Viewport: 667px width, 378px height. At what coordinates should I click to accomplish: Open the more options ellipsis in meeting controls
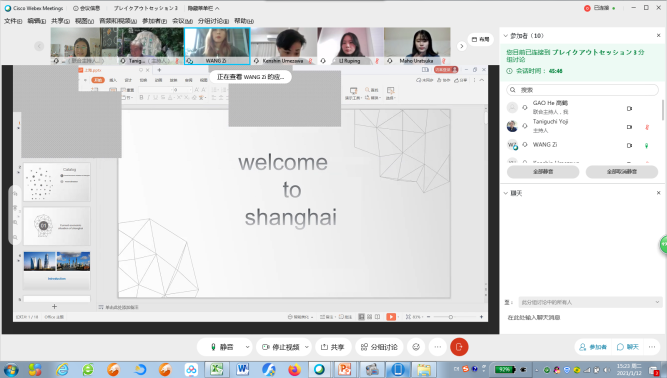click(x=438, y=347)
